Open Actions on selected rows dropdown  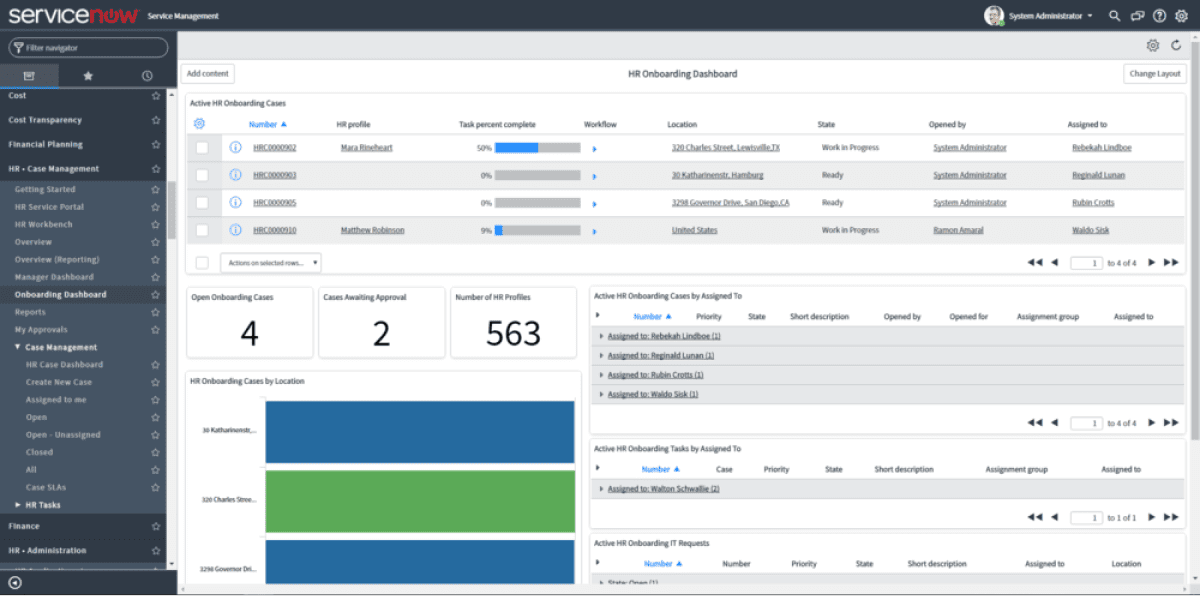click(271, 263)
